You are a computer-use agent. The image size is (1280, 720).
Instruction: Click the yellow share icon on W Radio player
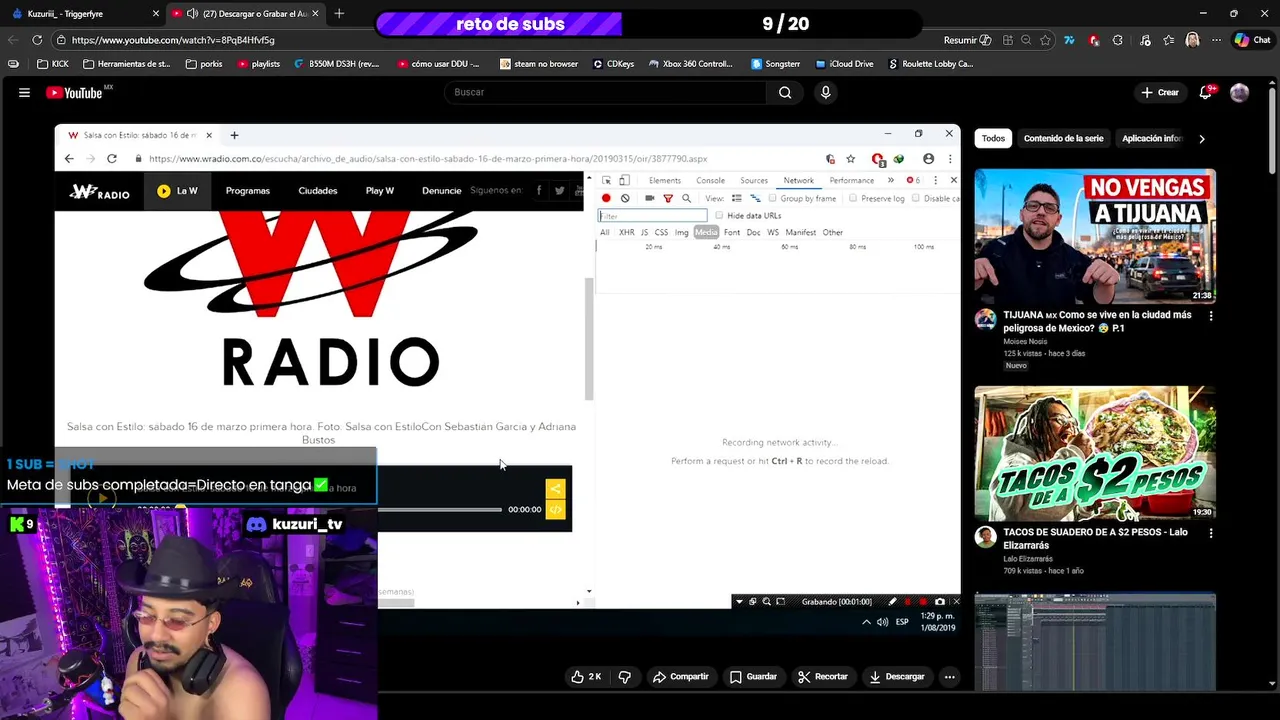(x=555, y=489)
